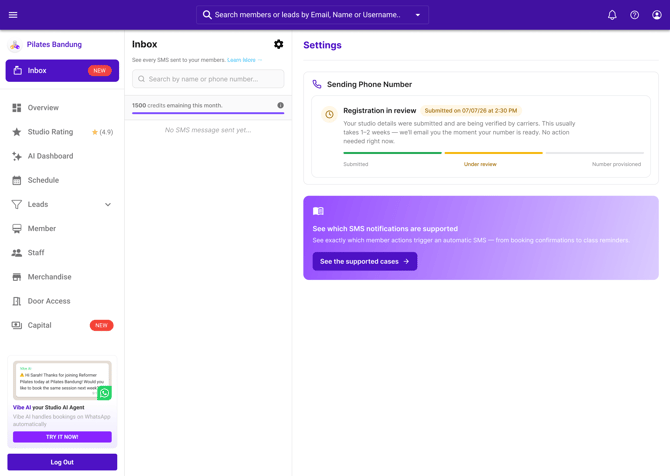
Task: Click the Leads funnel icon
Action: (17, 204)
